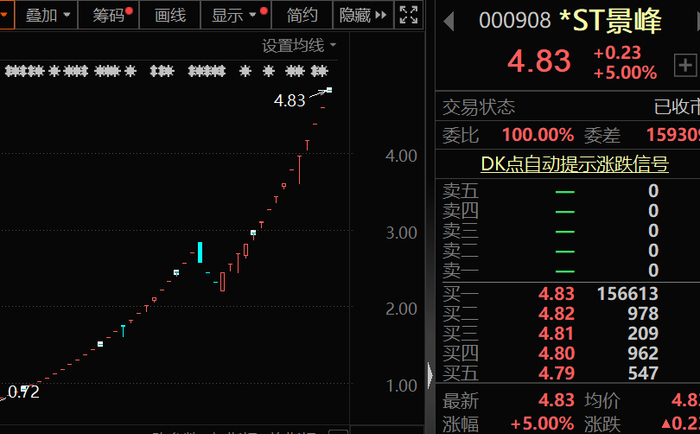Open the DK点自动提示涨跌信号 link
The width and height of the screenshot is (700, 434).
click(575, 164)
